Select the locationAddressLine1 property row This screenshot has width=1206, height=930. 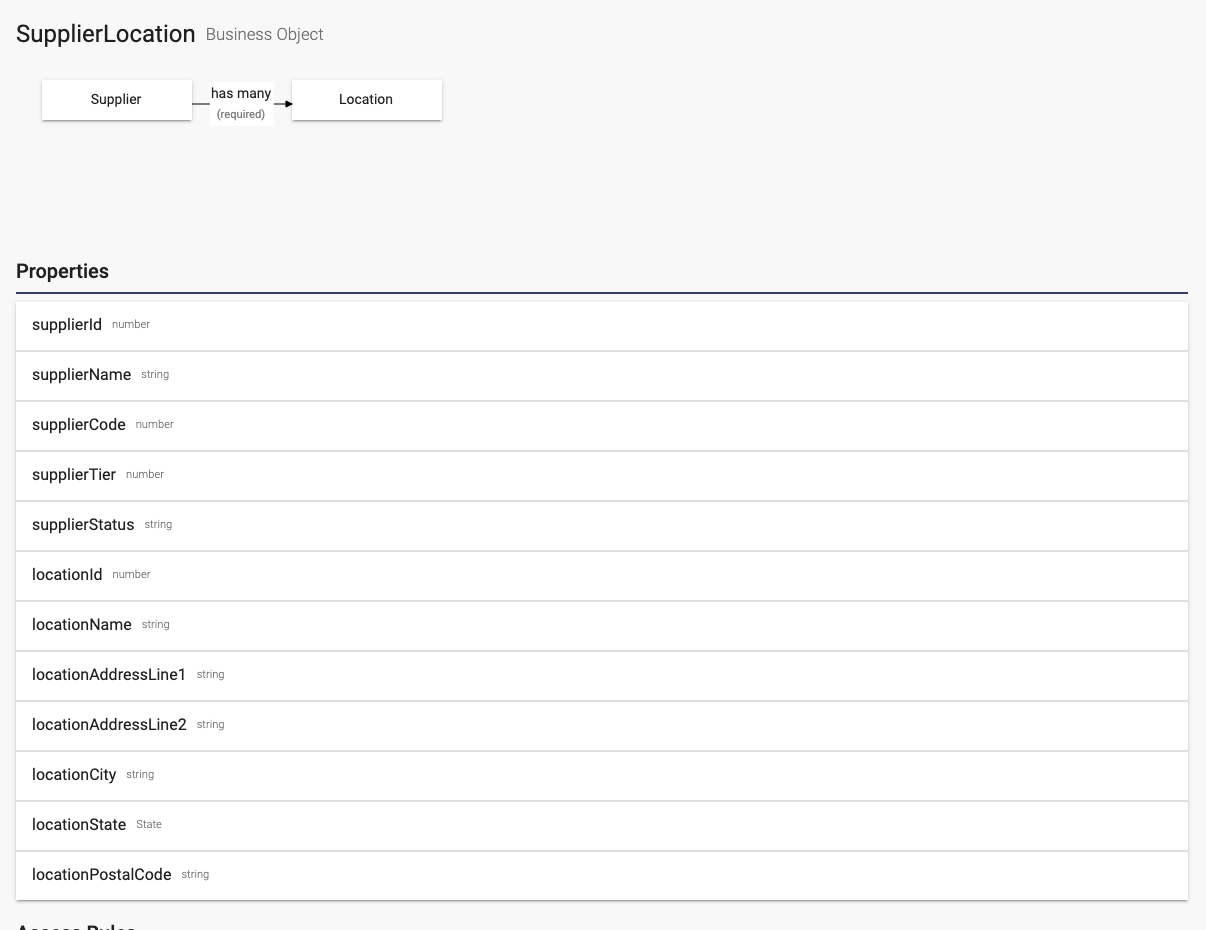[602, 676]
